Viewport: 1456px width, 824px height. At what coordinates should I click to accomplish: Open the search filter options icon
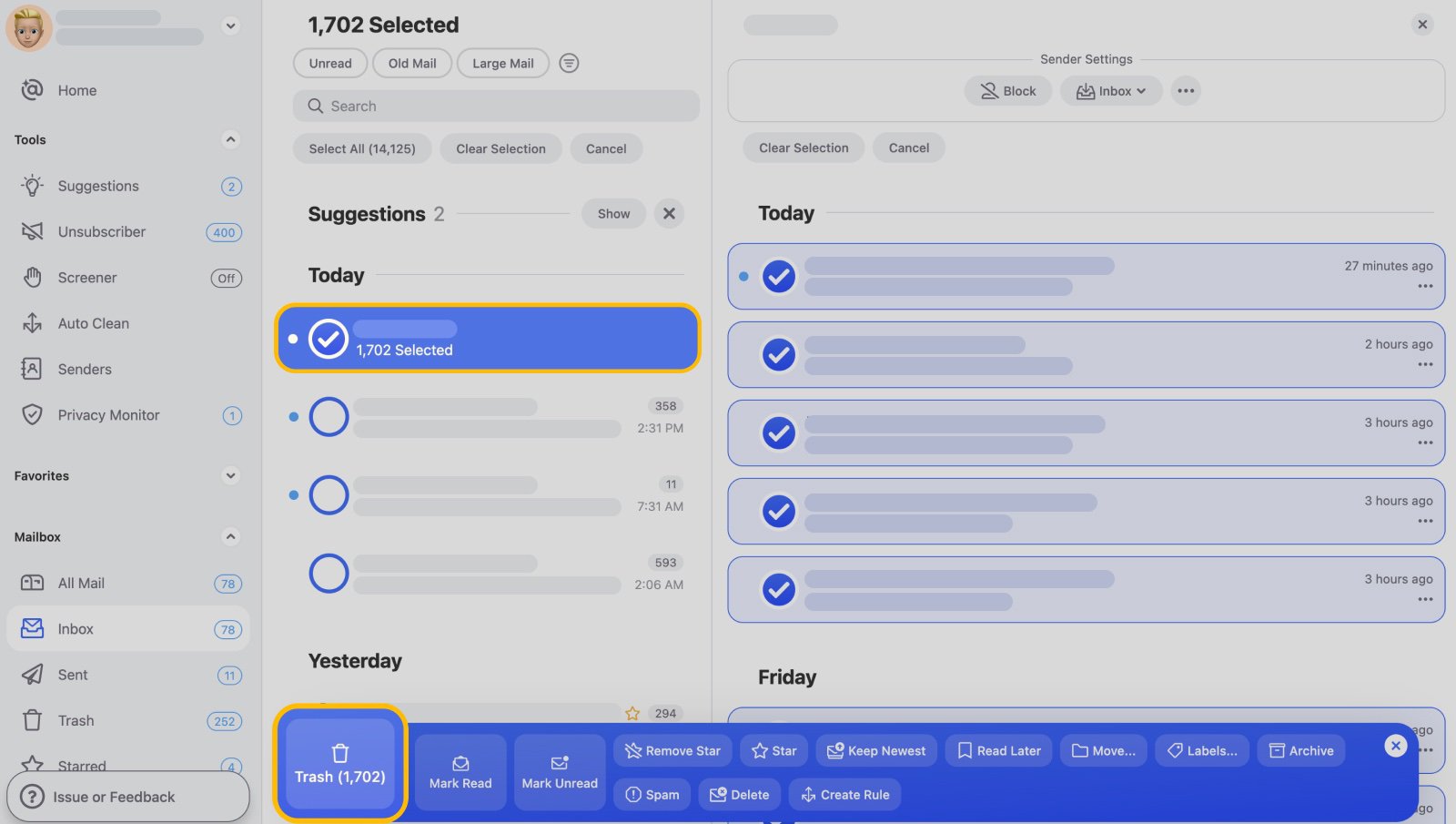pos(569,63)
